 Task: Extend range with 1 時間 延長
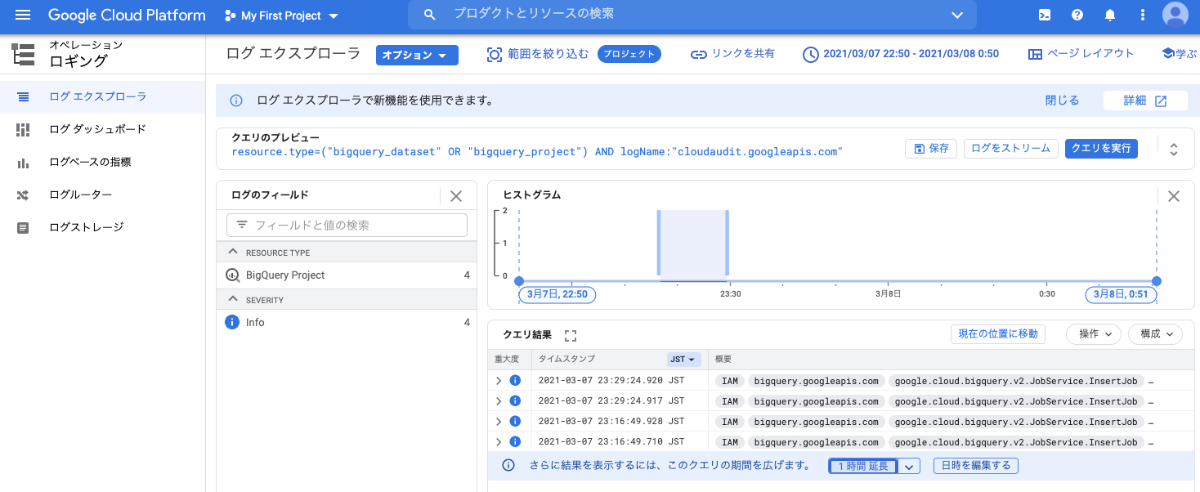click(863, 466)
